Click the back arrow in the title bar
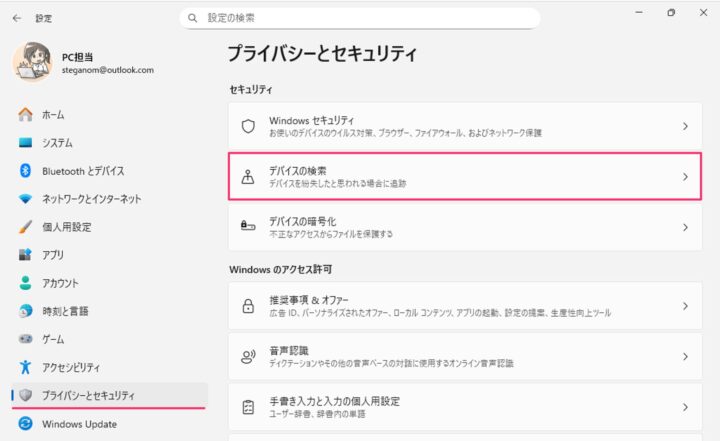This screenshot has height=441, width=720. (17, 18)
